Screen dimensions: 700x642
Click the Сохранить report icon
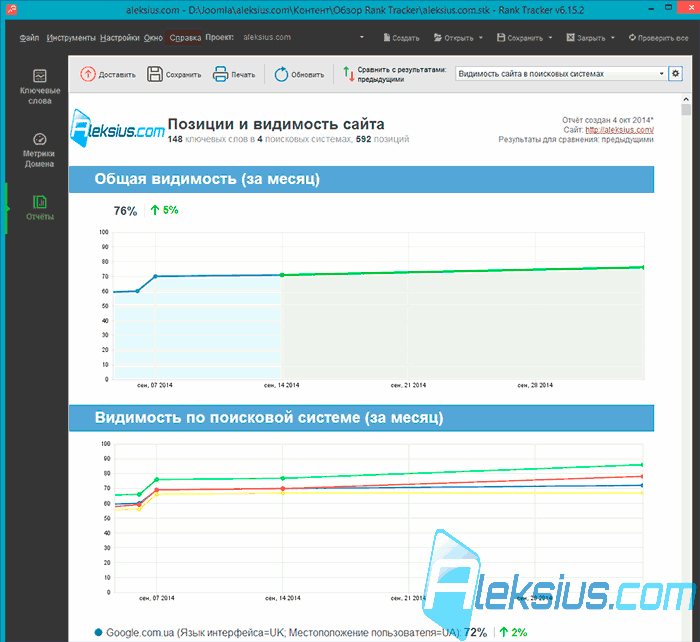coord(155,74)
